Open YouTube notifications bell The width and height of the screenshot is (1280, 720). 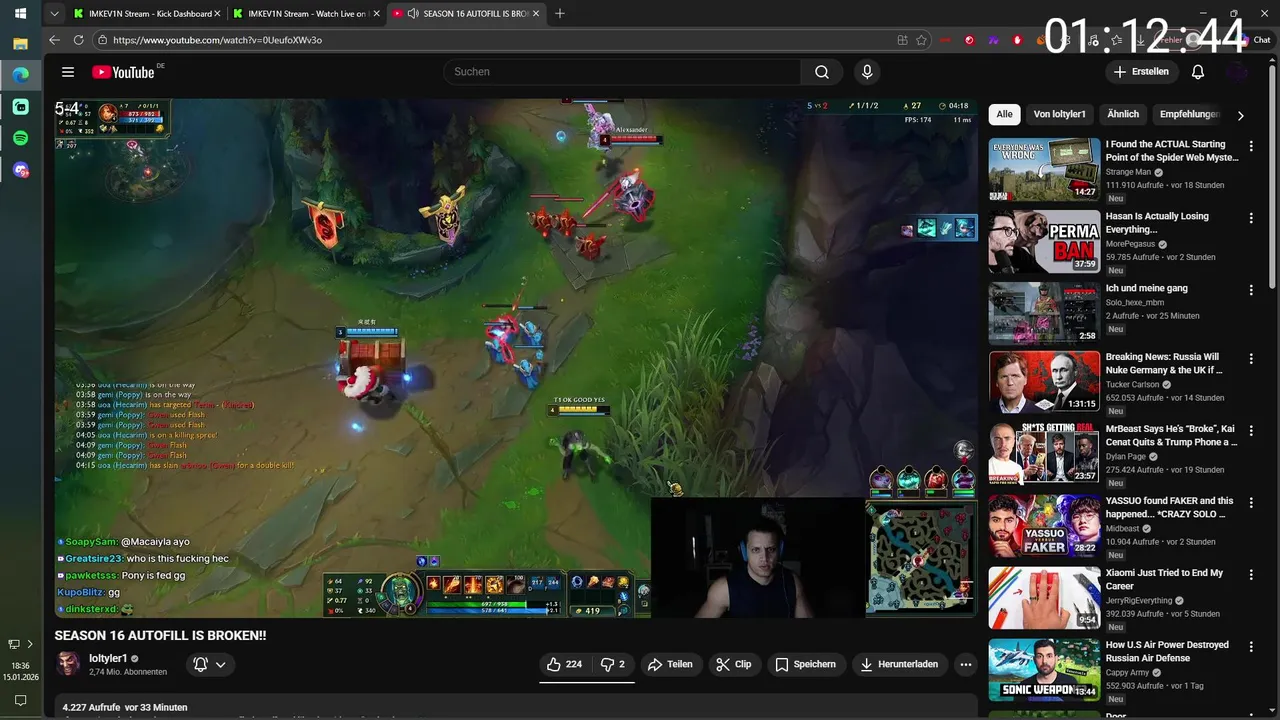pyautogui.click(x=1198, y=72)
